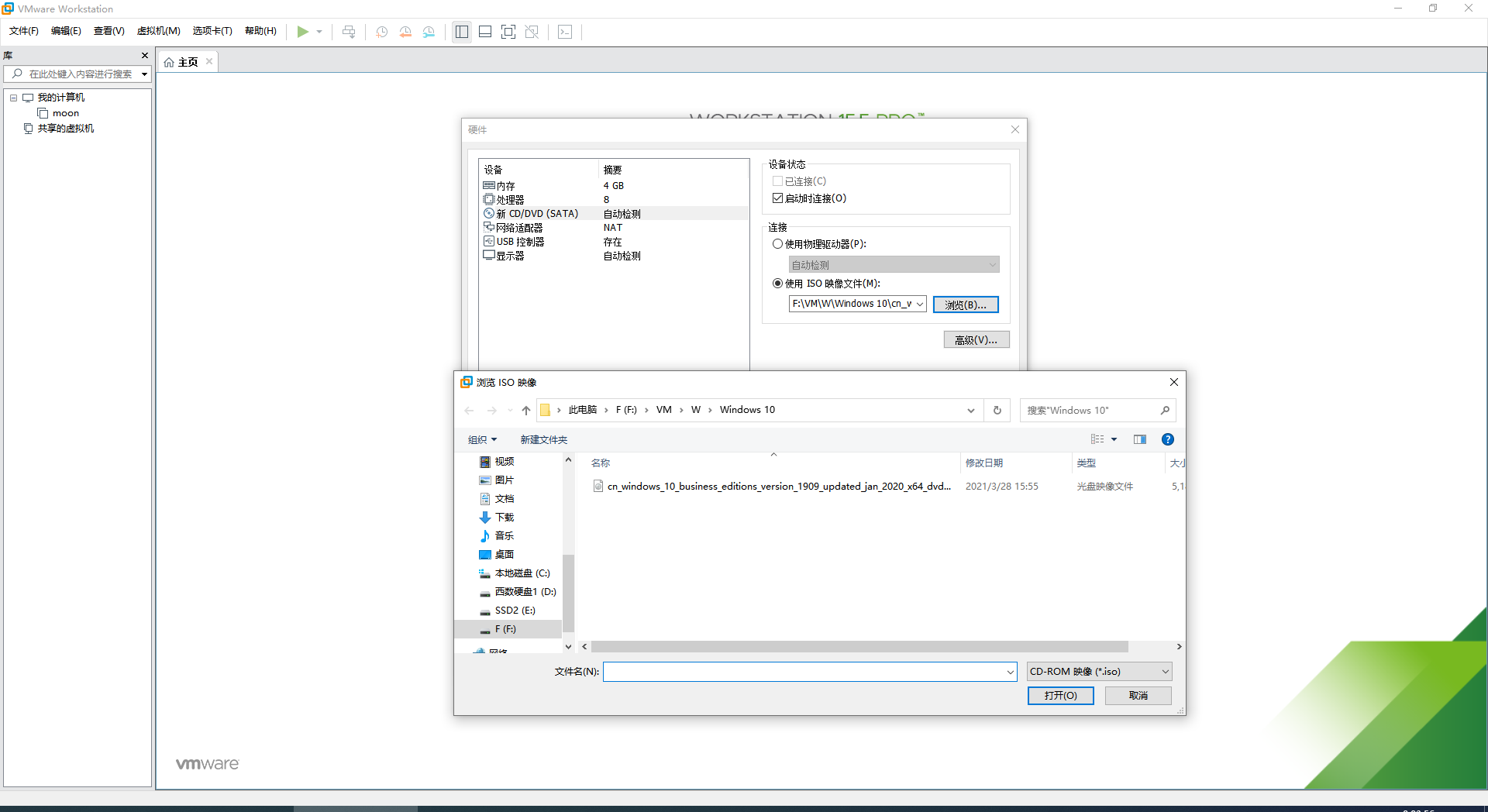Toggle the library sidebar view icon
Viewport: 1488px width, 812px height.
pyautogui.click(x=462, y=32)
